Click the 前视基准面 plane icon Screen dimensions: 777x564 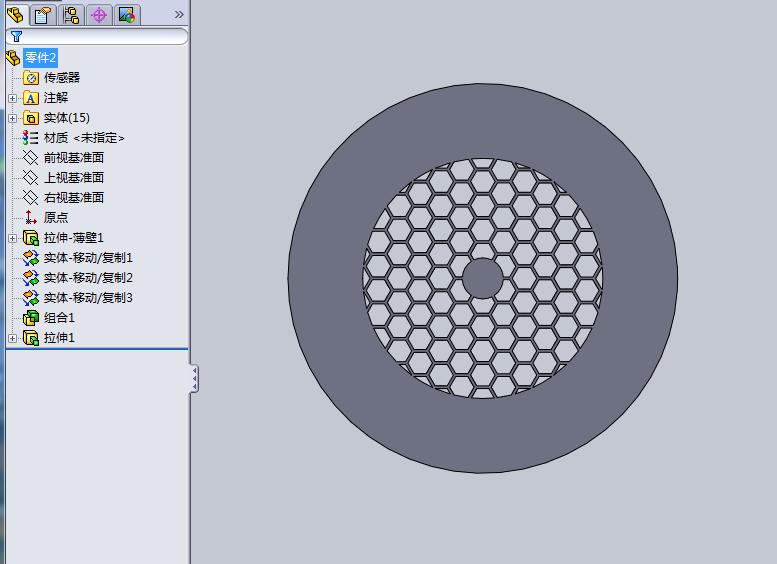tap(31, 158)
